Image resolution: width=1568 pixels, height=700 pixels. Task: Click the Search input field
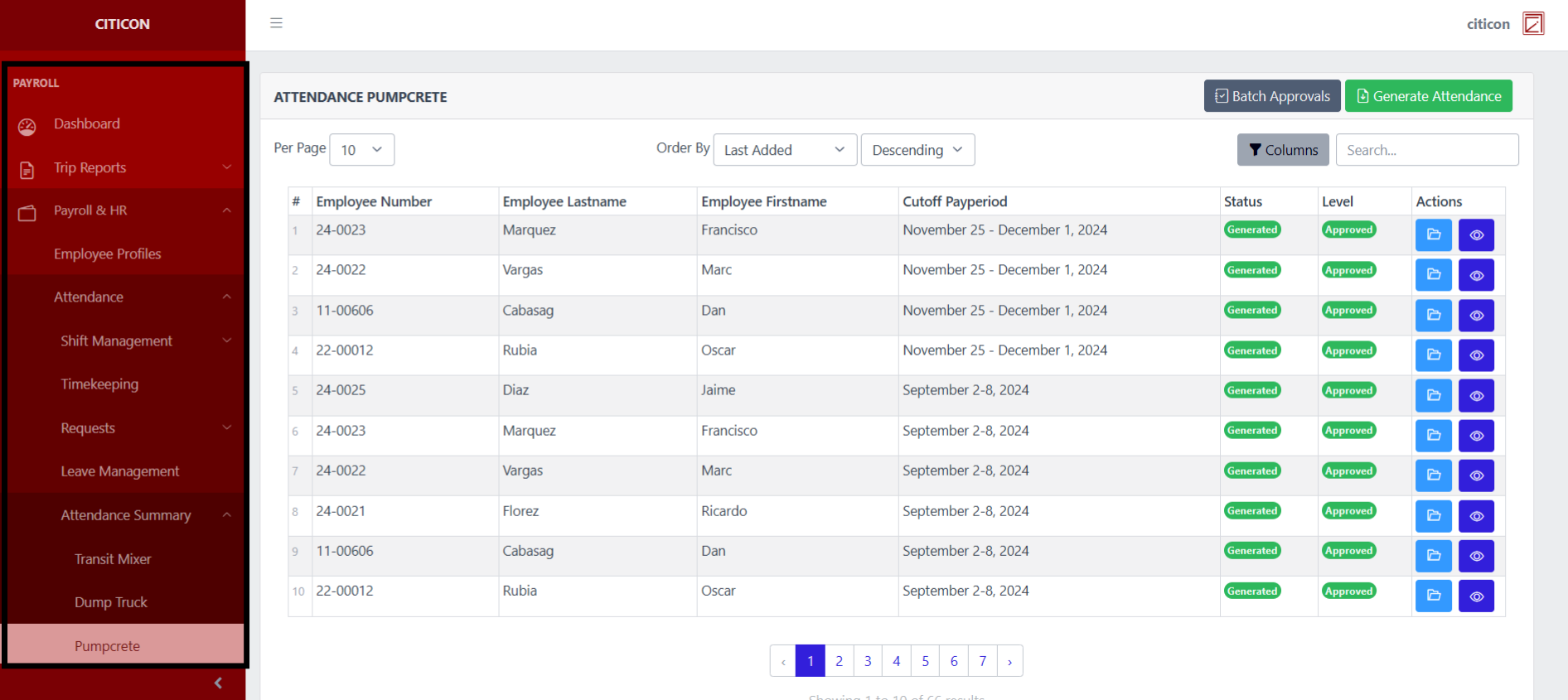tap(1426, 150)
